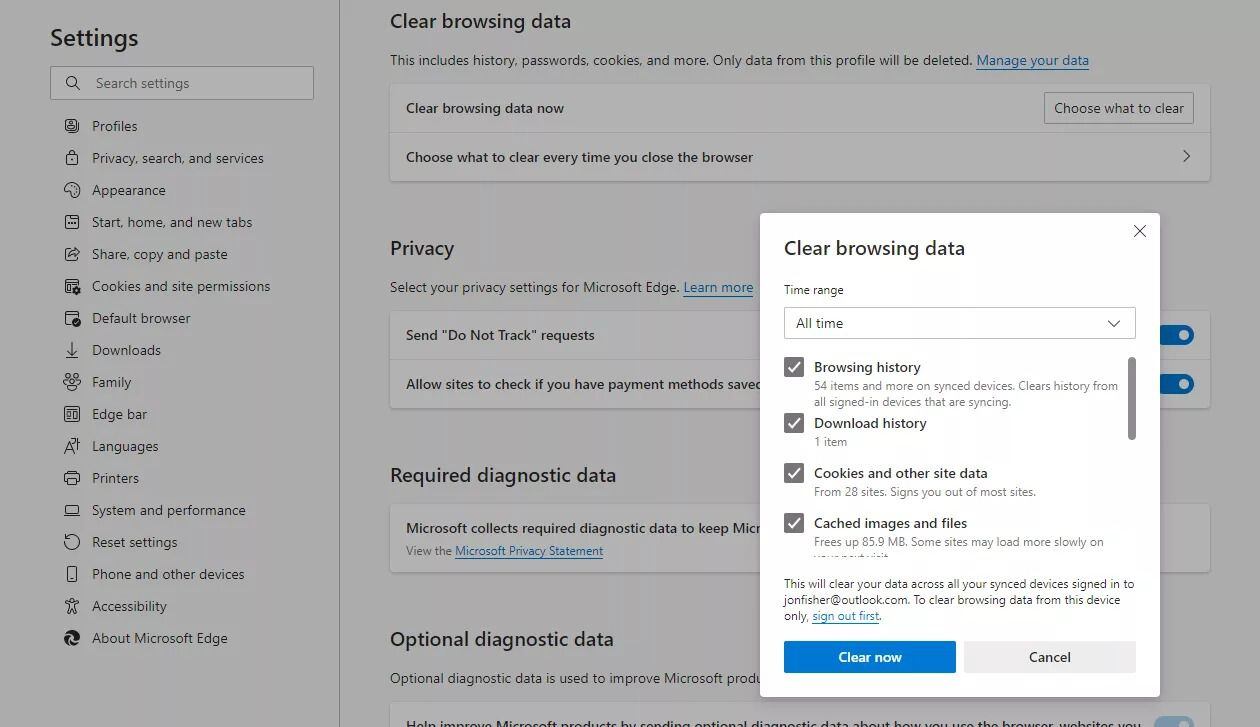
Task: Uncheck the Download history checkbox
Action: pyautogui.click(x=794, y=423)
